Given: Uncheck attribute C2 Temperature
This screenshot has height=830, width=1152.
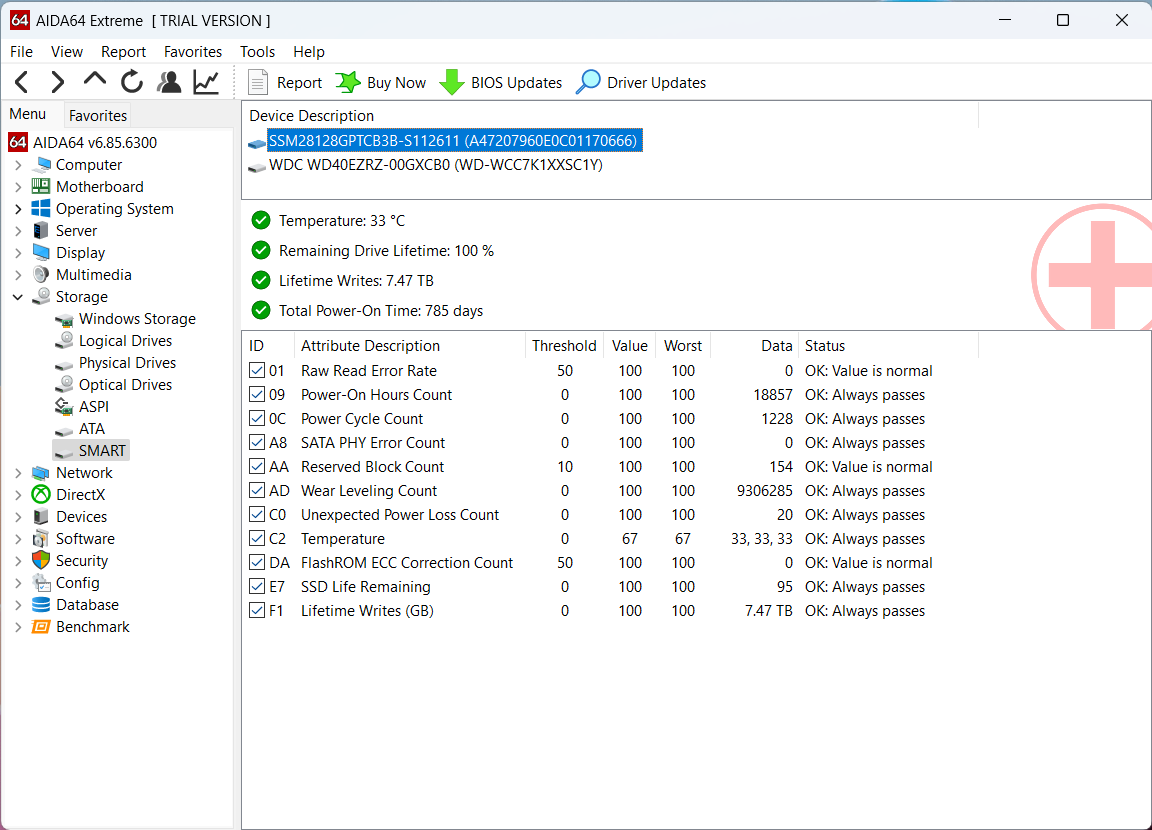Looking at the screenshot, I should (257, 538).
